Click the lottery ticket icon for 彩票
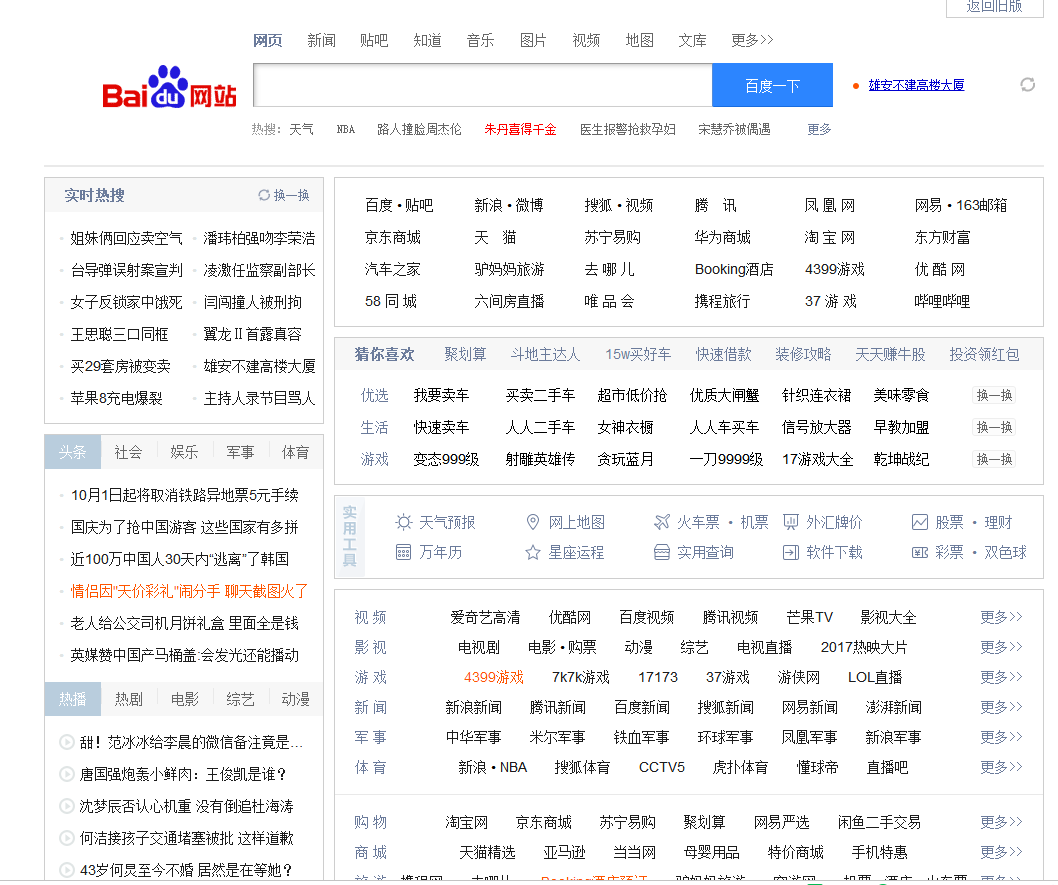 (920, 552)
